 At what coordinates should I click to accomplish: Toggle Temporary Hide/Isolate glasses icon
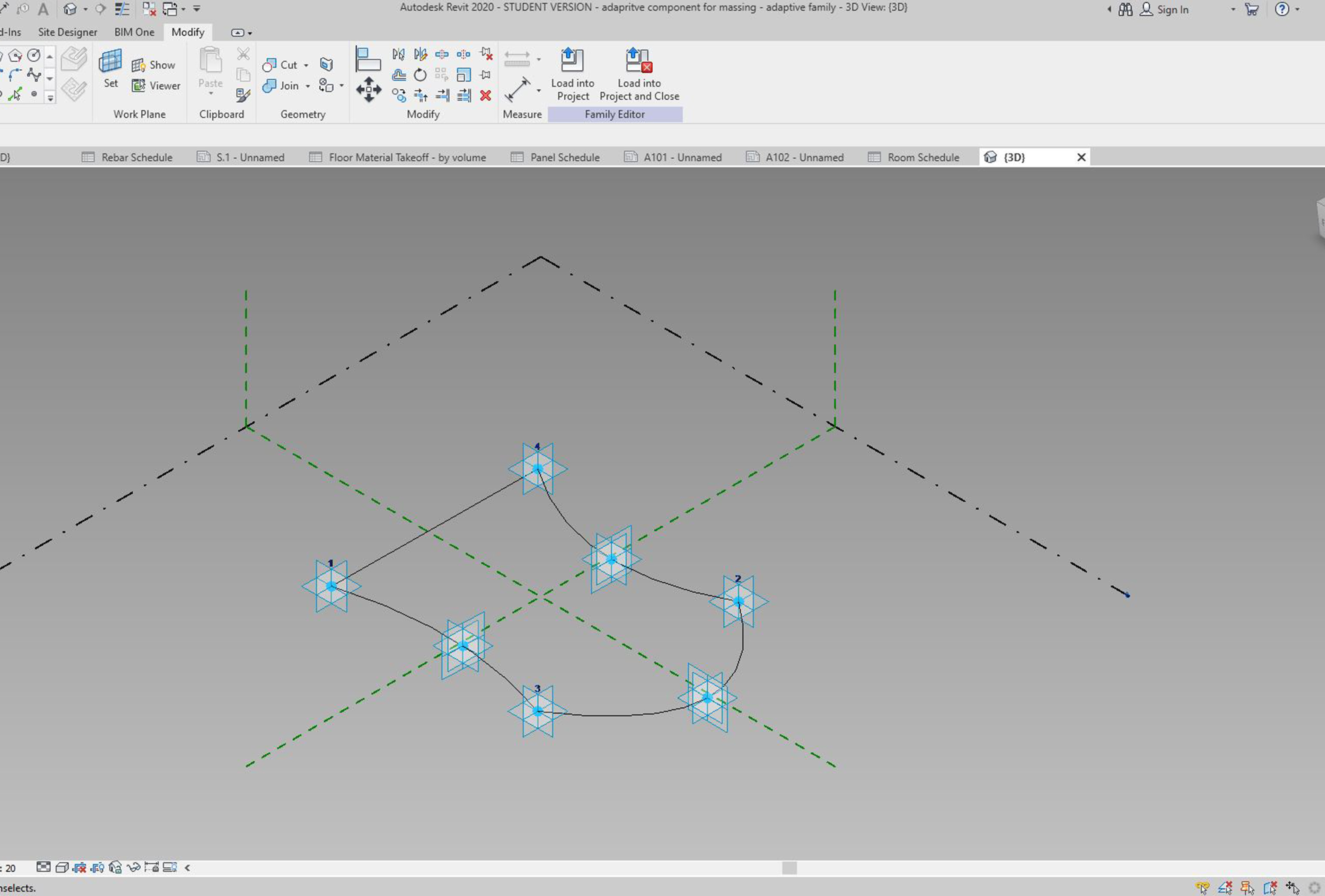click(133, 868)
